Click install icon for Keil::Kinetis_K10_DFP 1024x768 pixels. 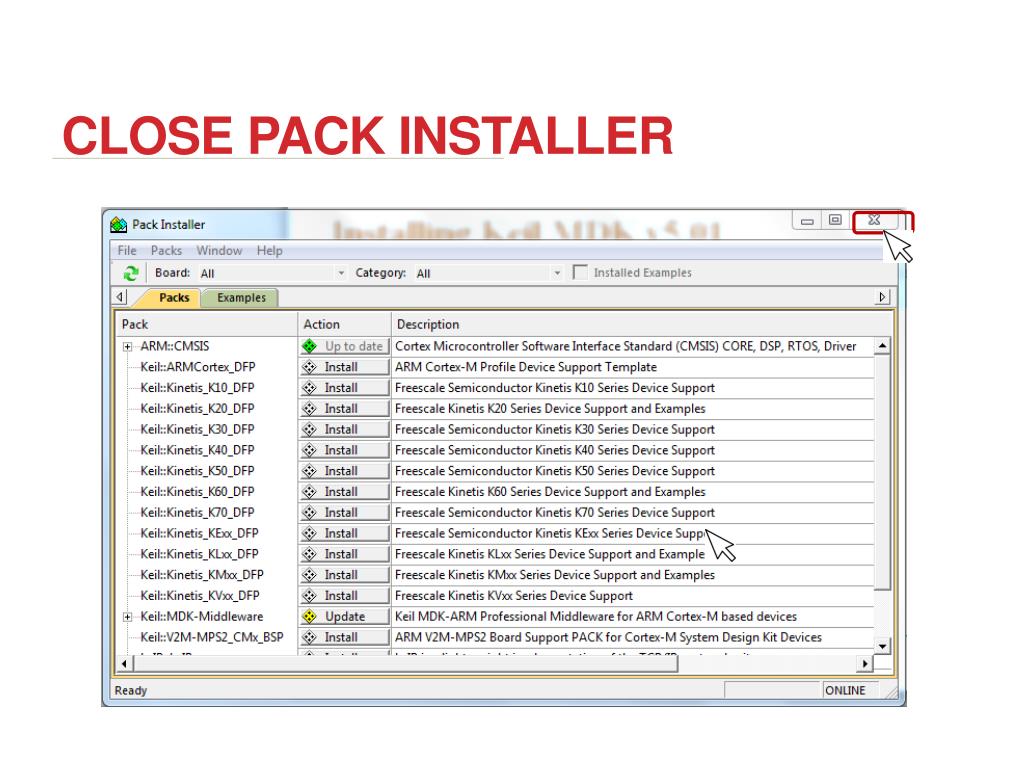tap(310, 388)
